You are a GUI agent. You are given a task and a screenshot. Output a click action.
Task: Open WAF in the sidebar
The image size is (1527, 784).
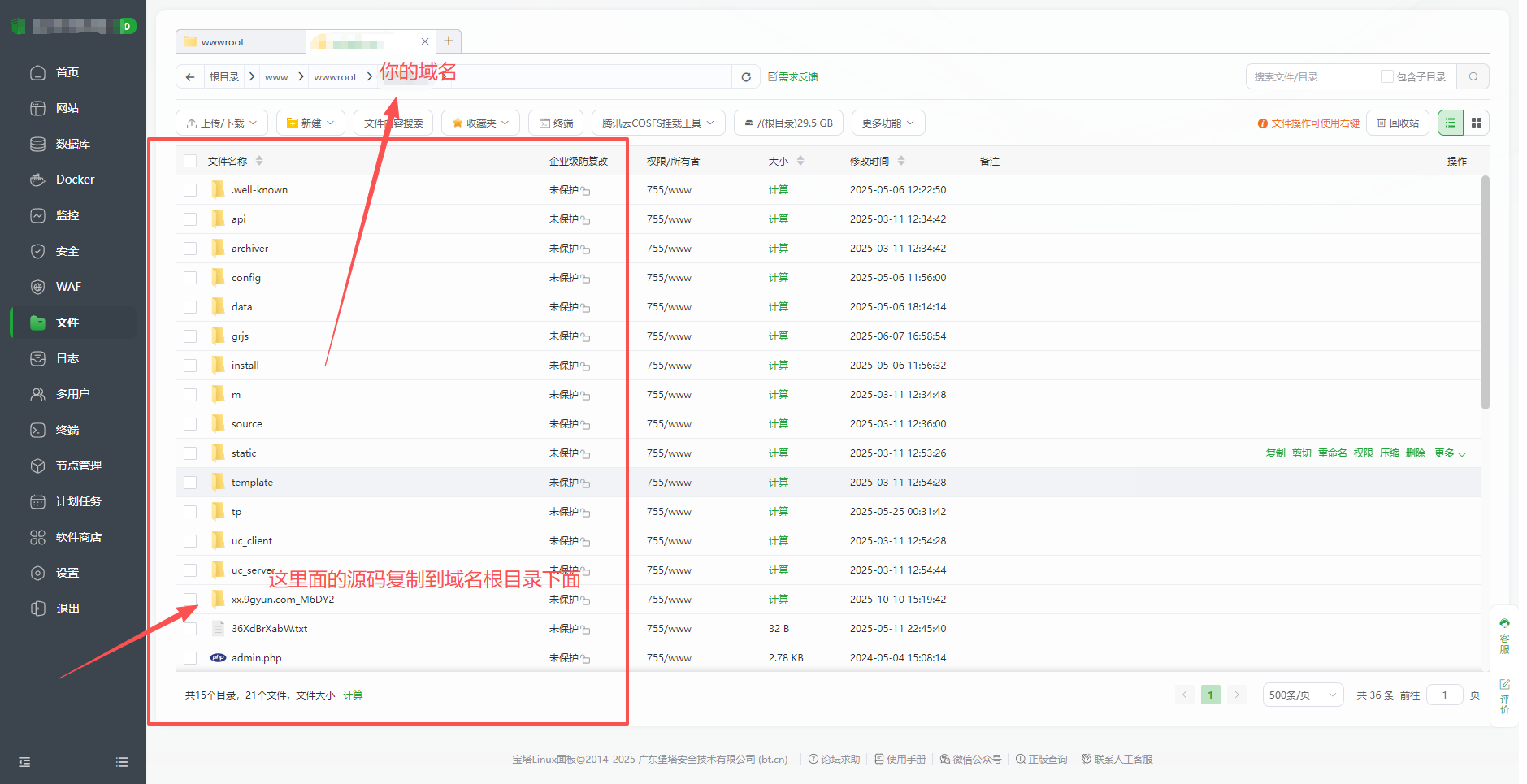tap(68, 287)
